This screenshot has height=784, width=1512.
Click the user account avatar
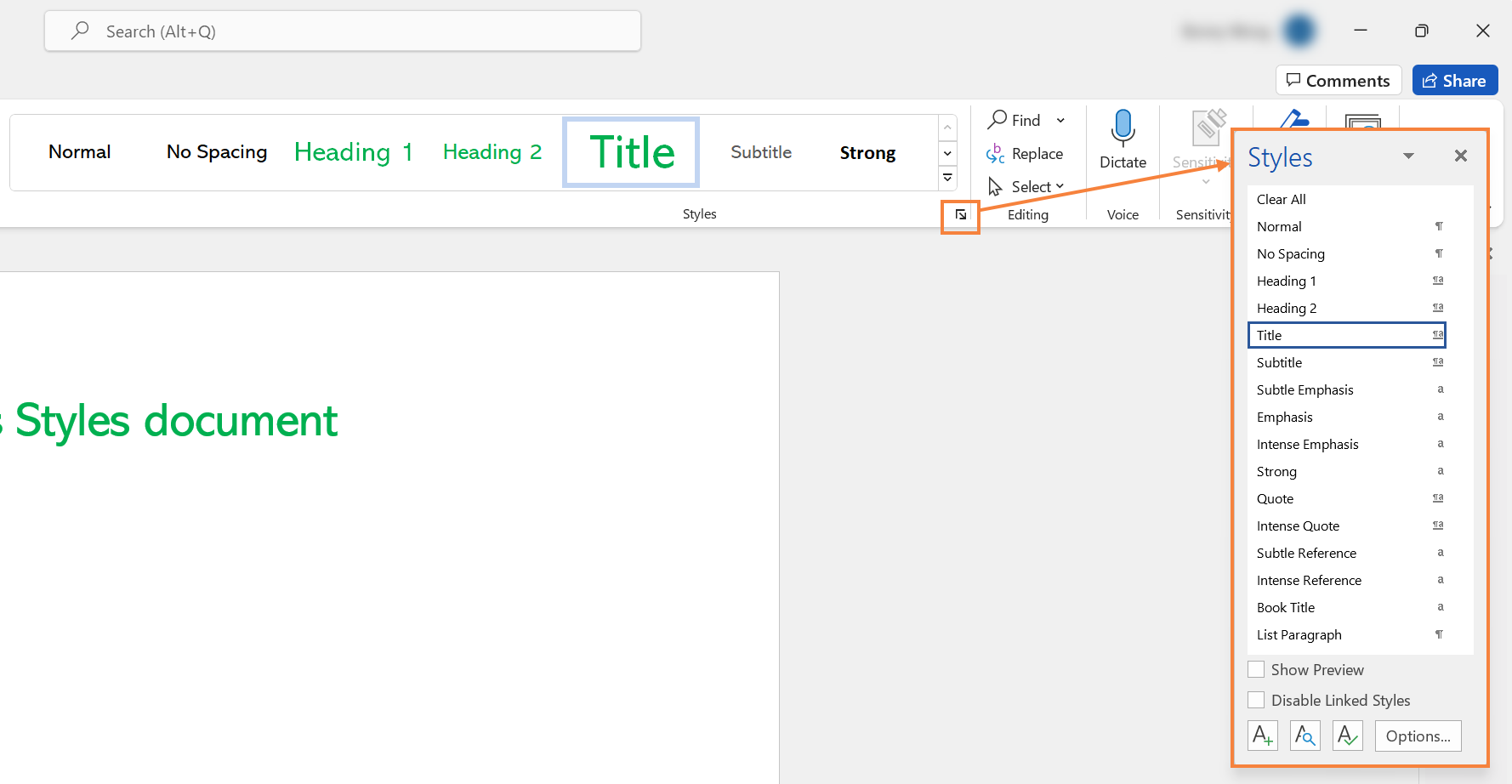tap(1299, 31)
